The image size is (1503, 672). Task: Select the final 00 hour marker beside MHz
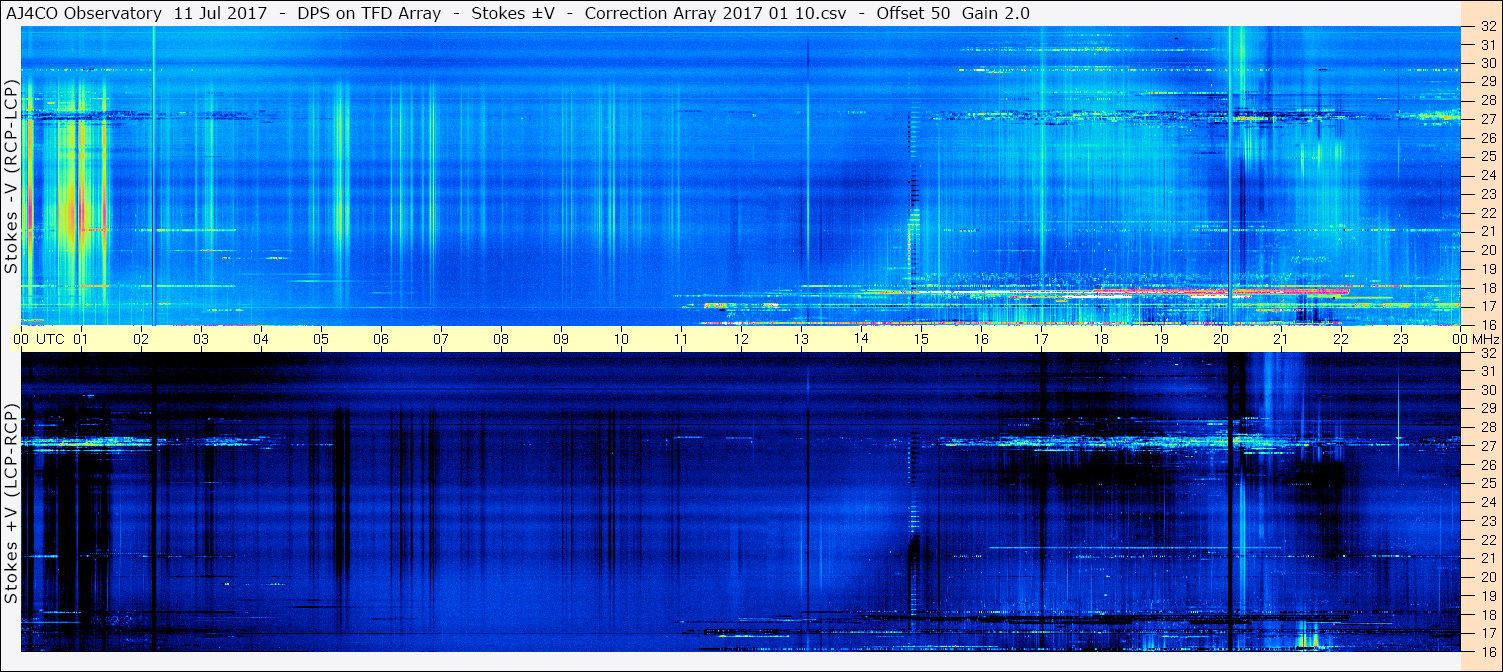[1459, 339]
